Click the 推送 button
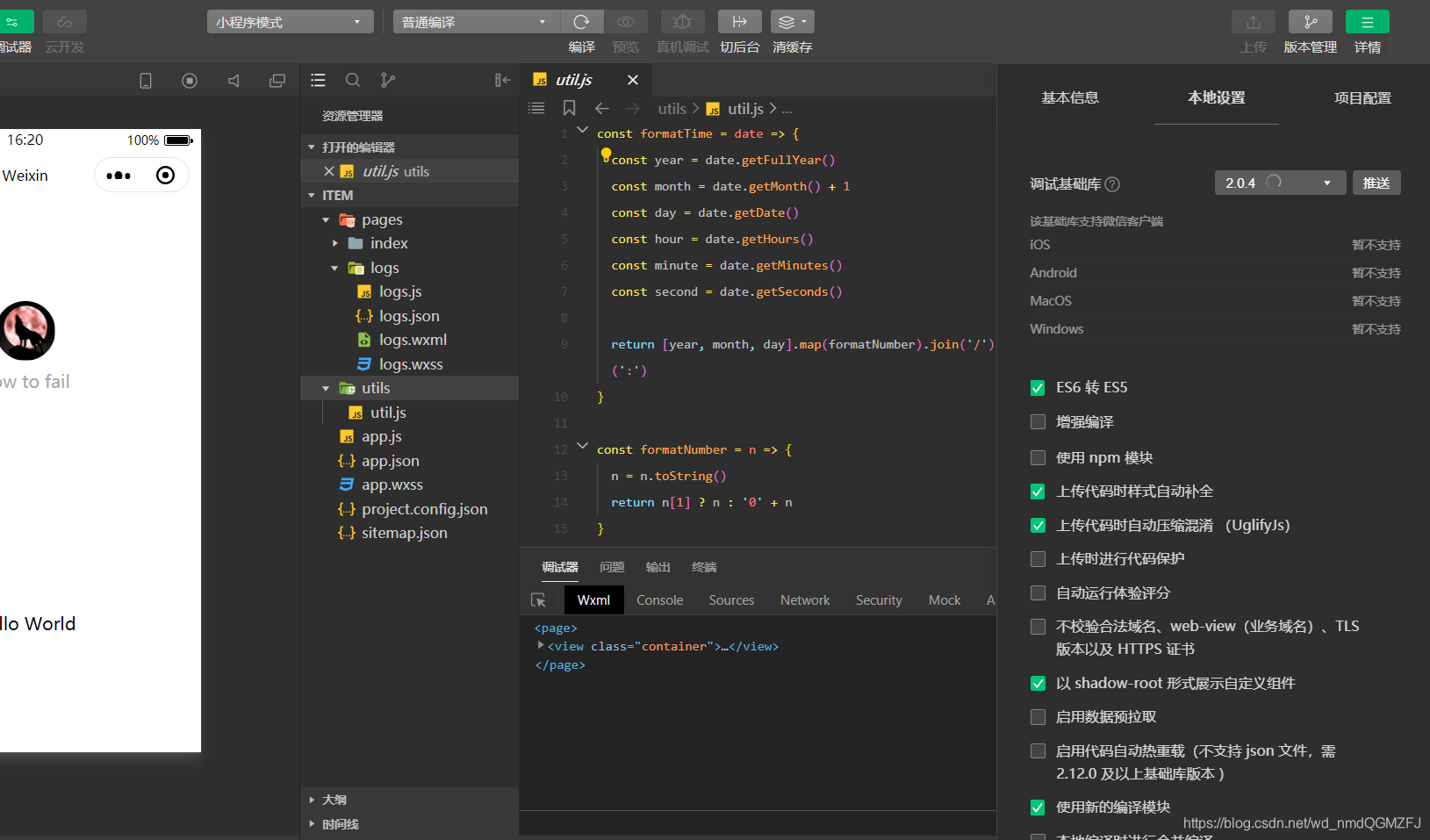 click(1376, 183)
